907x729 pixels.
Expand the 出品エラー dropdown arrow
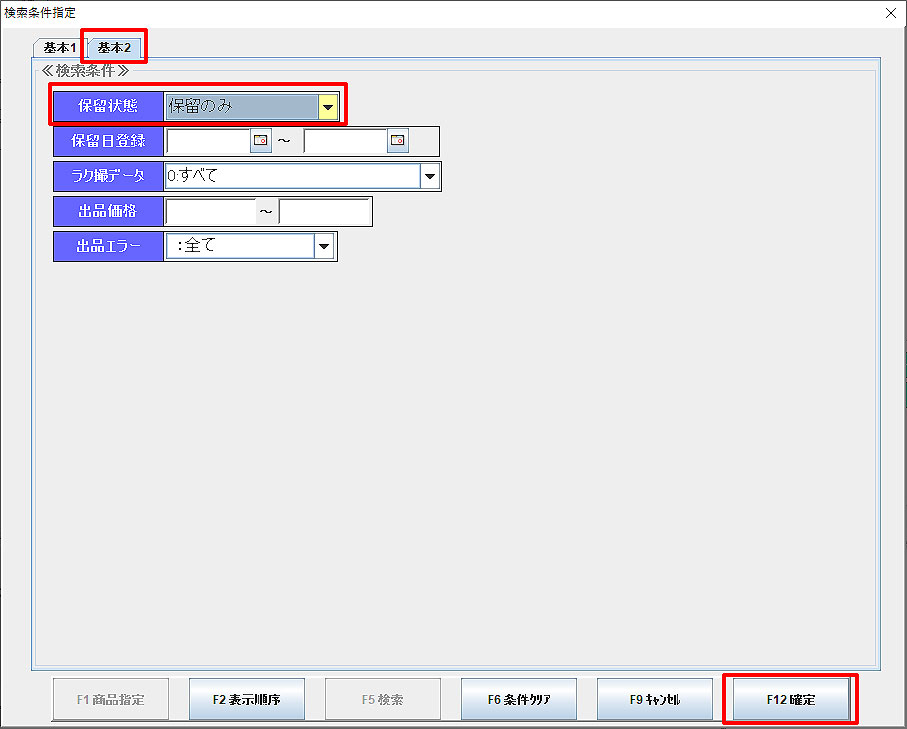[324, 246]
